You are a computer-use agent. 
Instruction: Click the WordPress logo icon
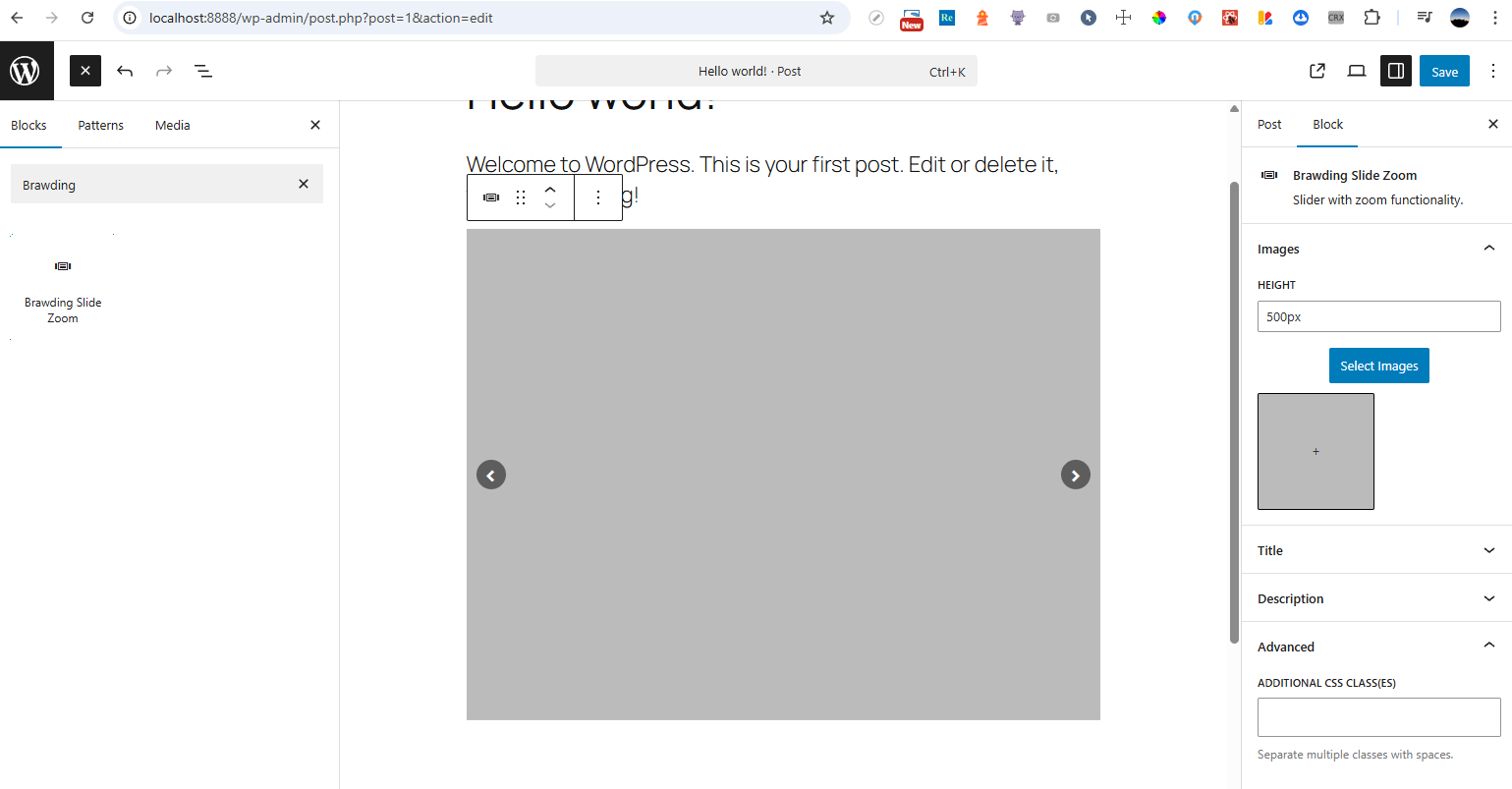click(25, 71)
